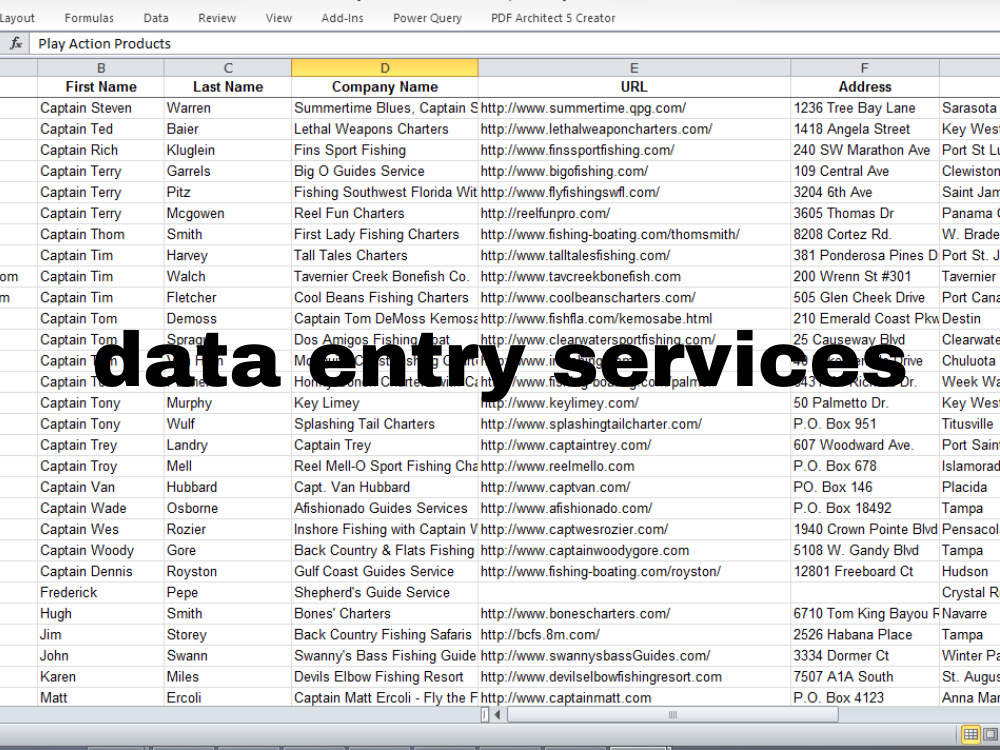Select the Address column header F
This screenshot has height=750, width=1000.
[x=864, y=67]
